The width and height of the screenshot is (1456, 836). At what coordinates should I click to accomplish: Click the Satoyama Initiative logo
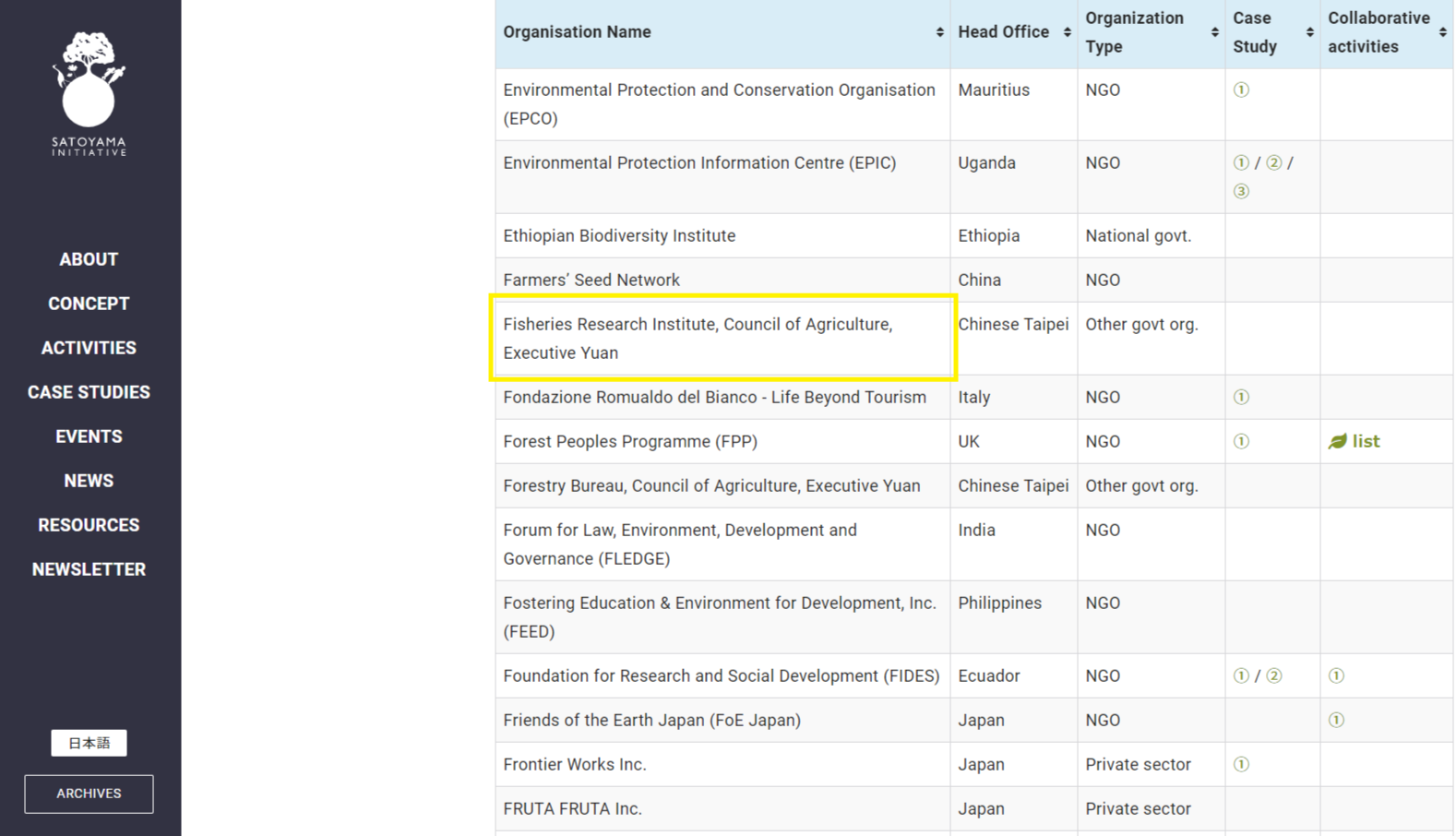coord(89,93)
